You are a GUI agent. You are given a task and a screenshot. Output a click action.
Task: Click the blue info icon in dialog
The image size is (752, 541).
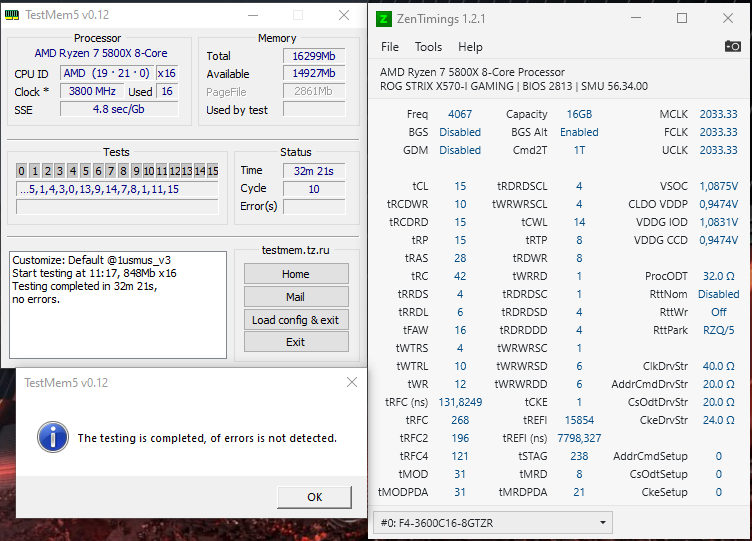tap(53, 437)
